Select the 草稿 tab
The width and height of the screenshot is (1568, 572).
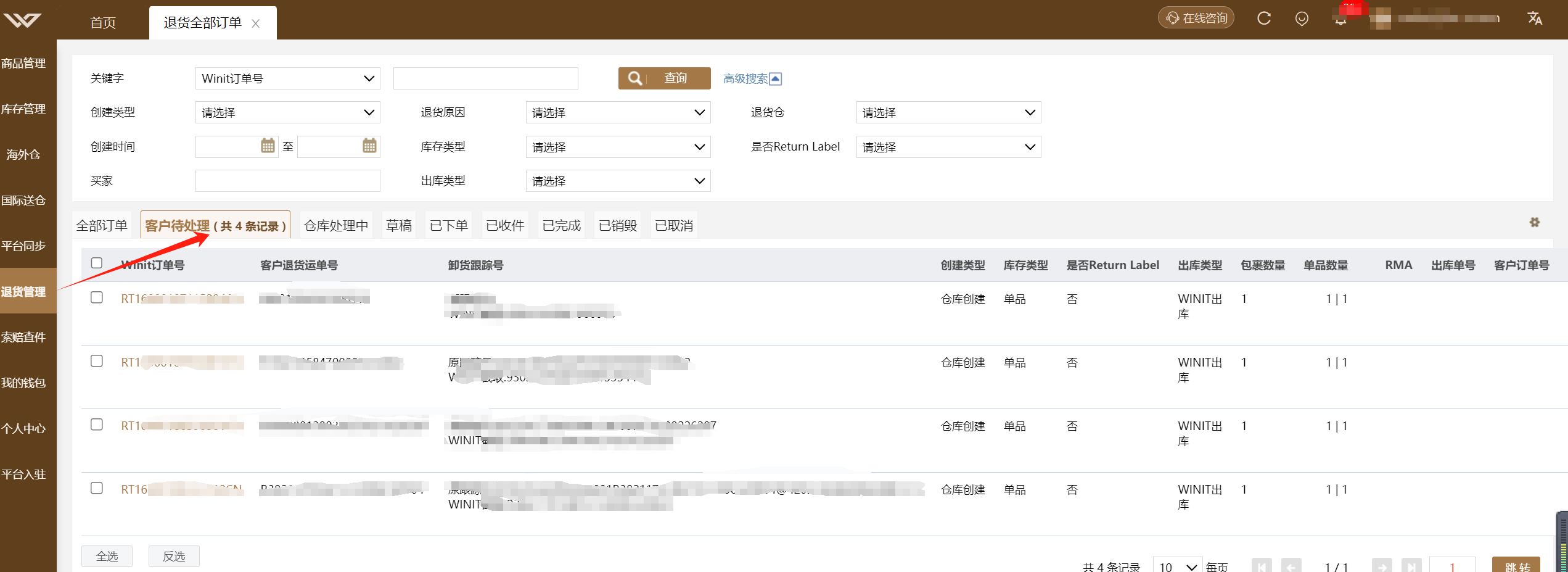(x=399, y=226)
